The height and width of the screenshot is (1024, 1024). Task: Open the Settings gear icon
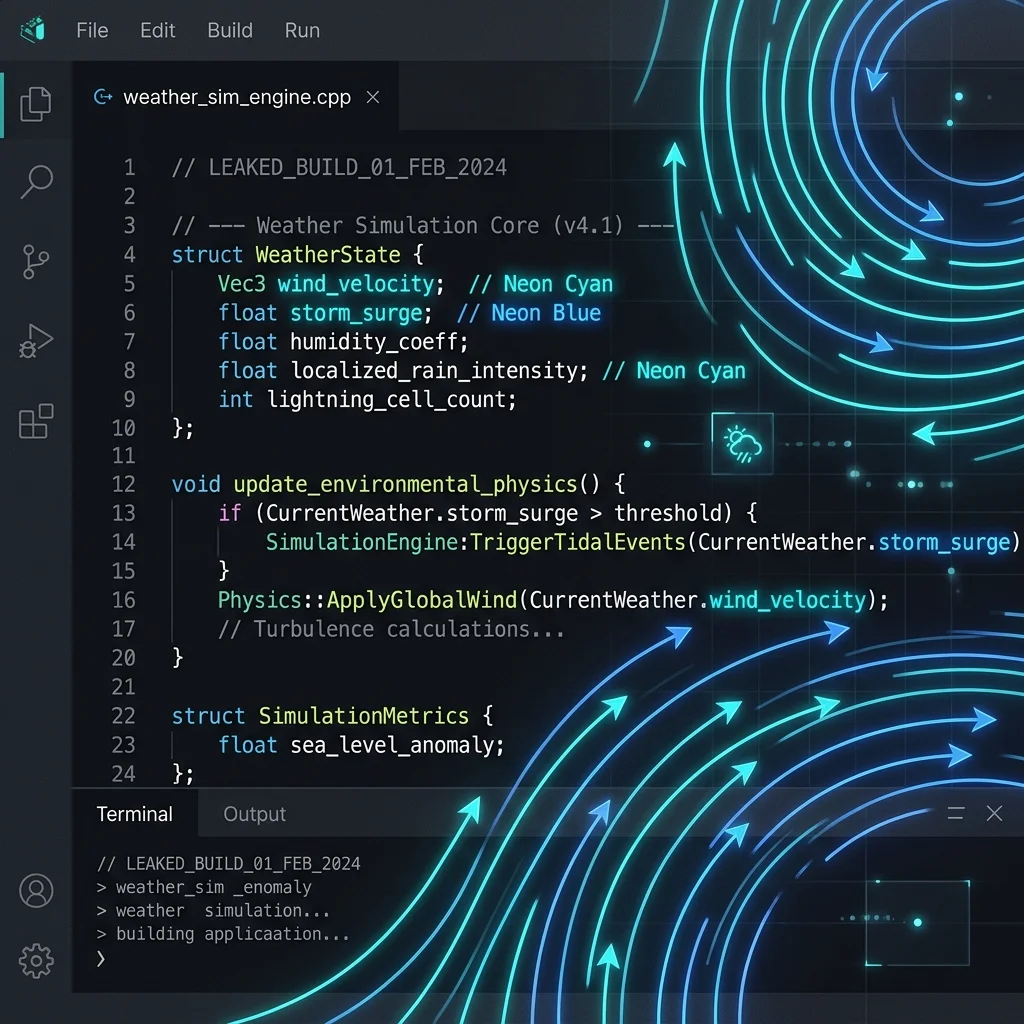pyautogui.click(x=36, y=961)
